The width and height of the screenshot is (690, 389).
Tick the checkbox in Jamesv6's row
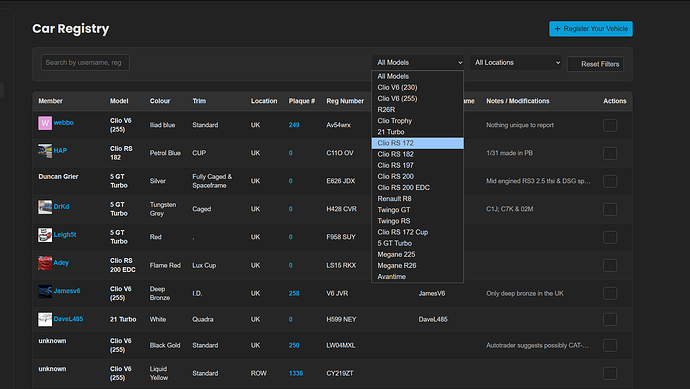pos(610,294)
